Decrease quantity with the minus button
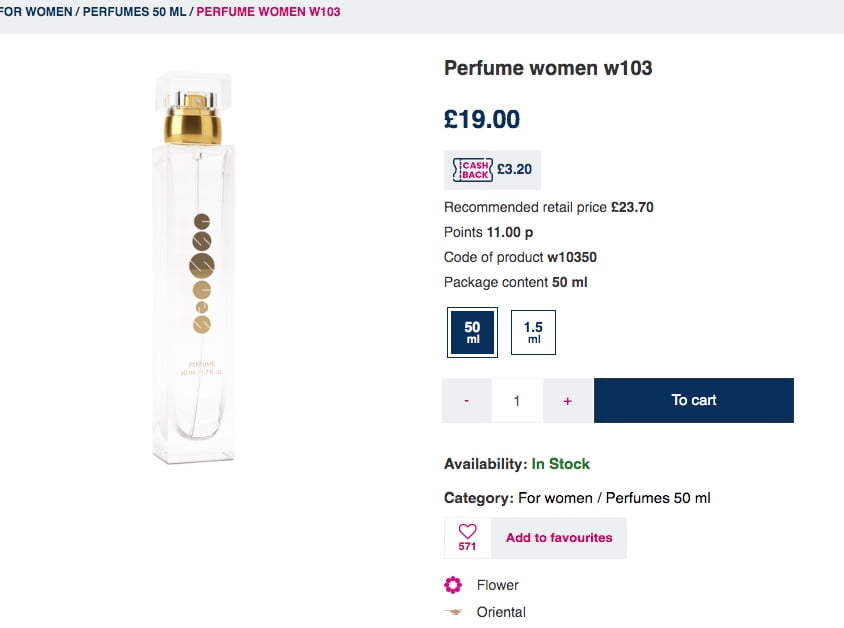 point(467,400)
